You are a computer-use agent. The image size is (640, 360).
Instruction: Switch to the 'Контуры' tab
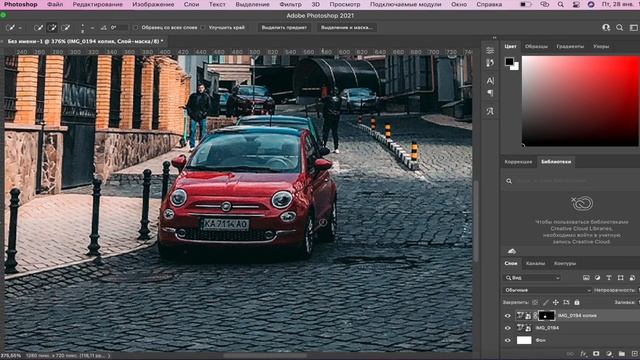[x=564, y=264]
